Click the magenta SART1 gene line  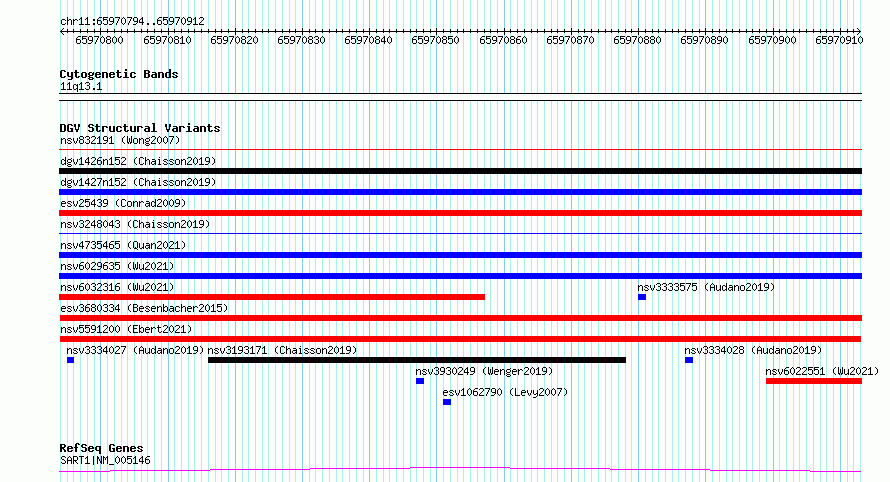pos(460,470)
